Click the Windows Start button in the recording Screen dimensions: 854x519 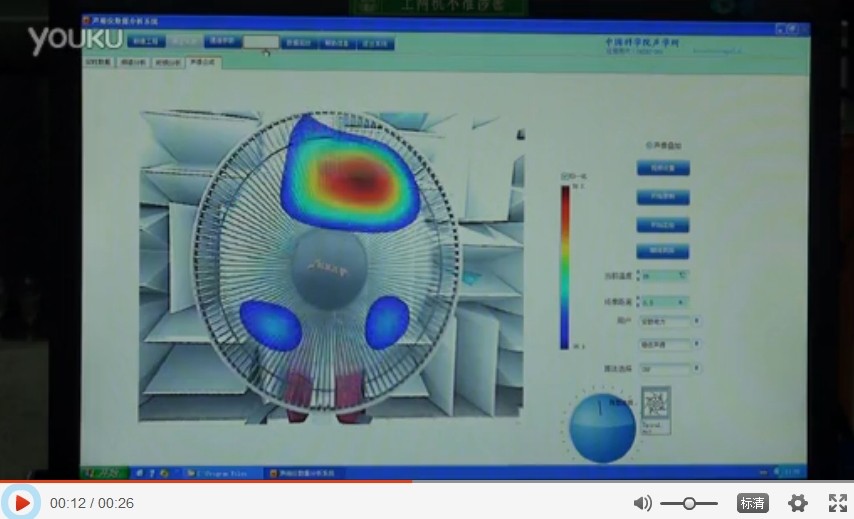point(101,472)
